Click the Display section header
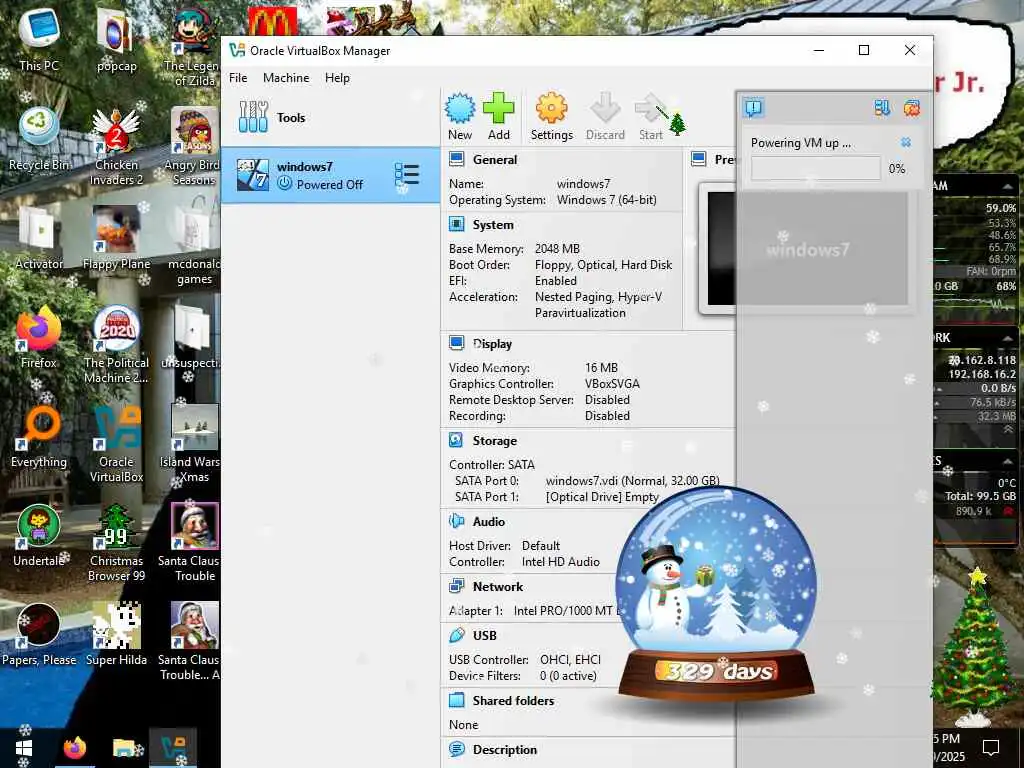Image resolution: width=1024 pixels, height=768 pixels. click(492, 344)
